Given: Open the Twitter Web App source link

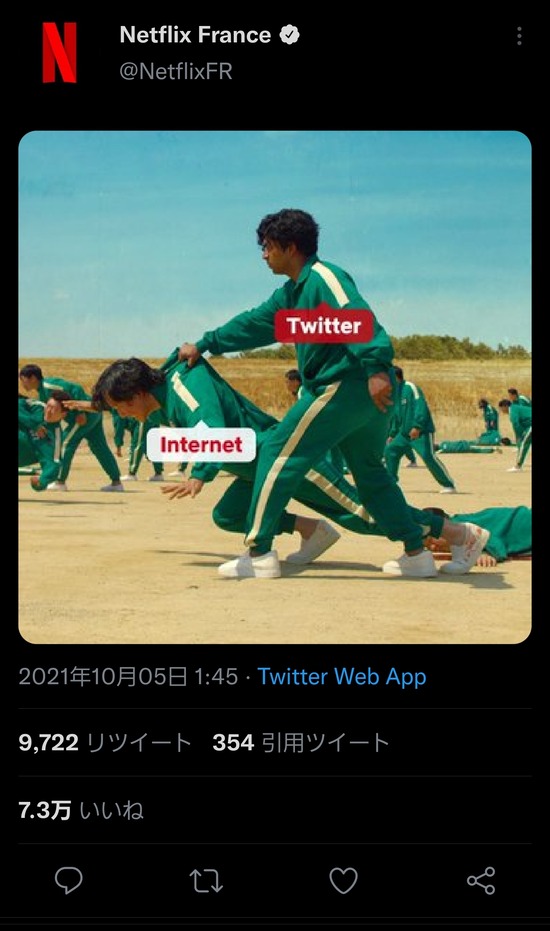Looking at the screenshot, I should coord(342,677).
